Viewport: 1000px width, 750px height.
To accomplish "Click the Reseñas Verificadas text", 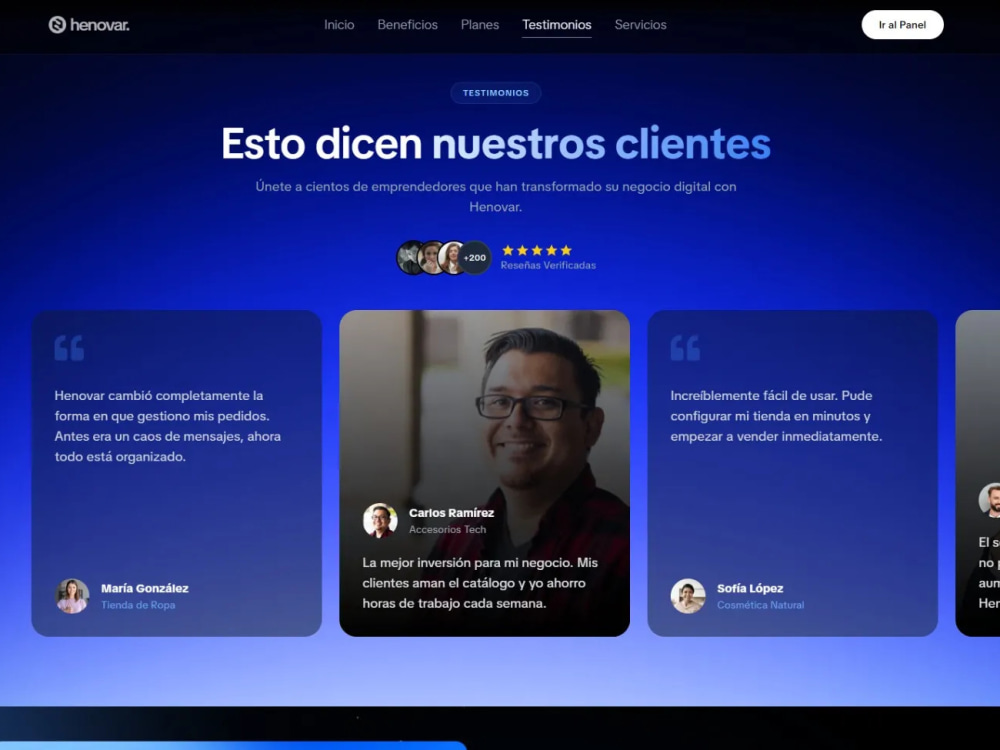I will [x=548, y=265].
